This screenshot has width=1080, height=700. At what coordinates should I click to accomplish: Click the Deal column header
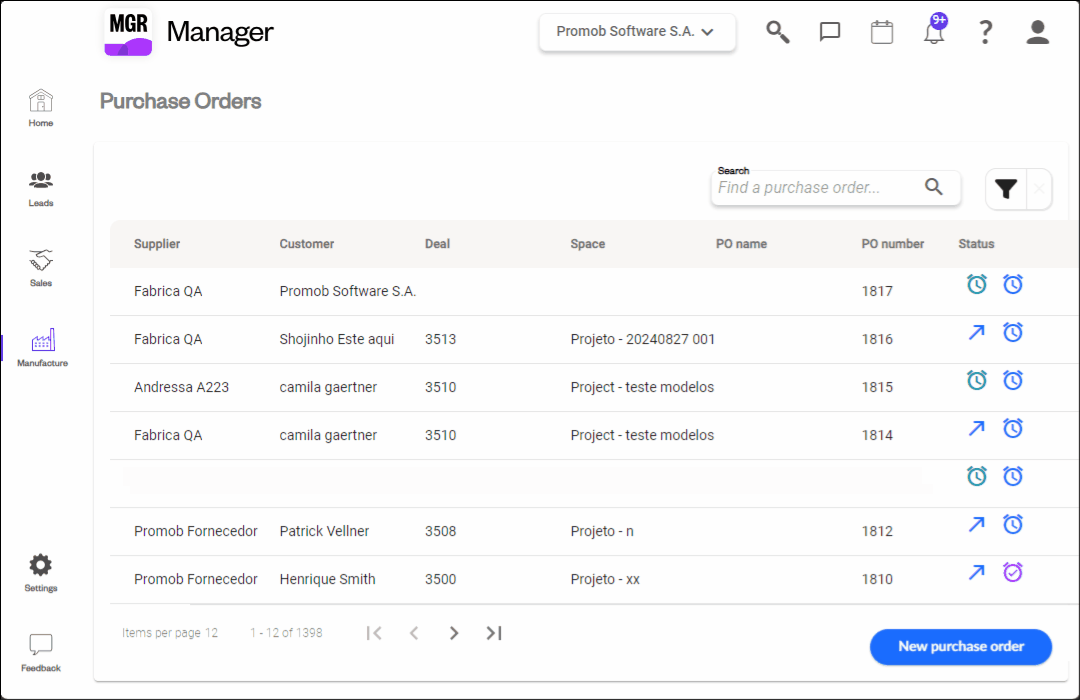437,244
